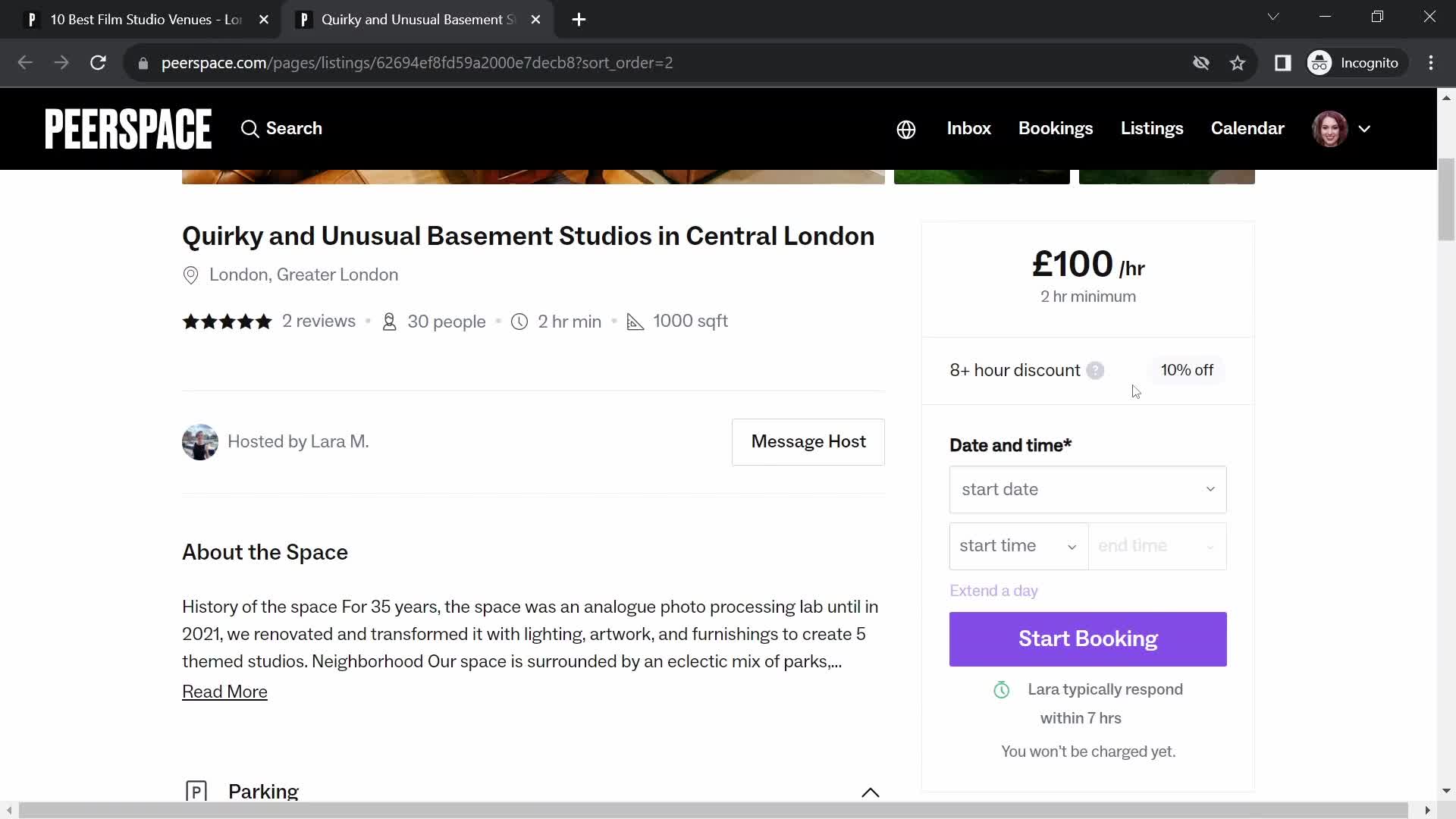1456x819 pixels.
Task: Click the user profile avatar icon
Action: (x=1336, y=129)
